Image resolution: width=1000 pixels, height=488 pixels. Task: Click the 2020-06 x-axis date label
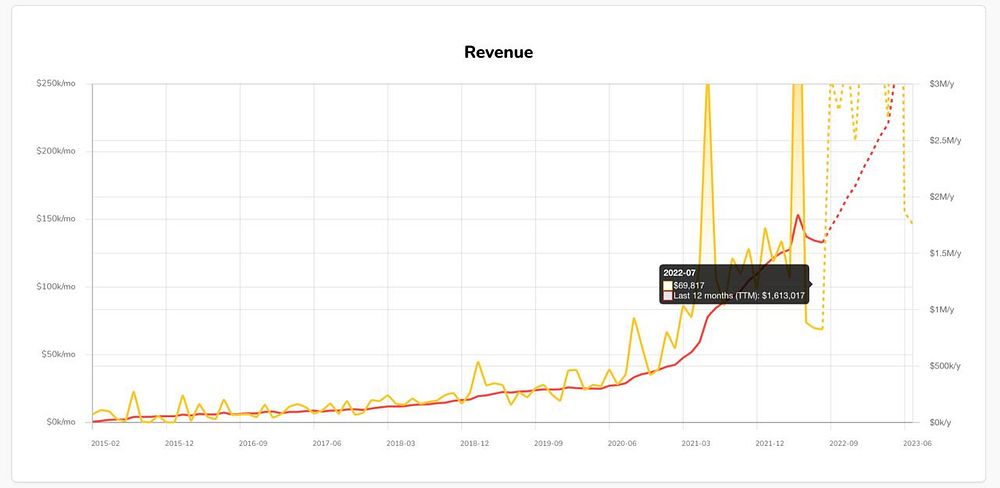click(x=623, y=442)
